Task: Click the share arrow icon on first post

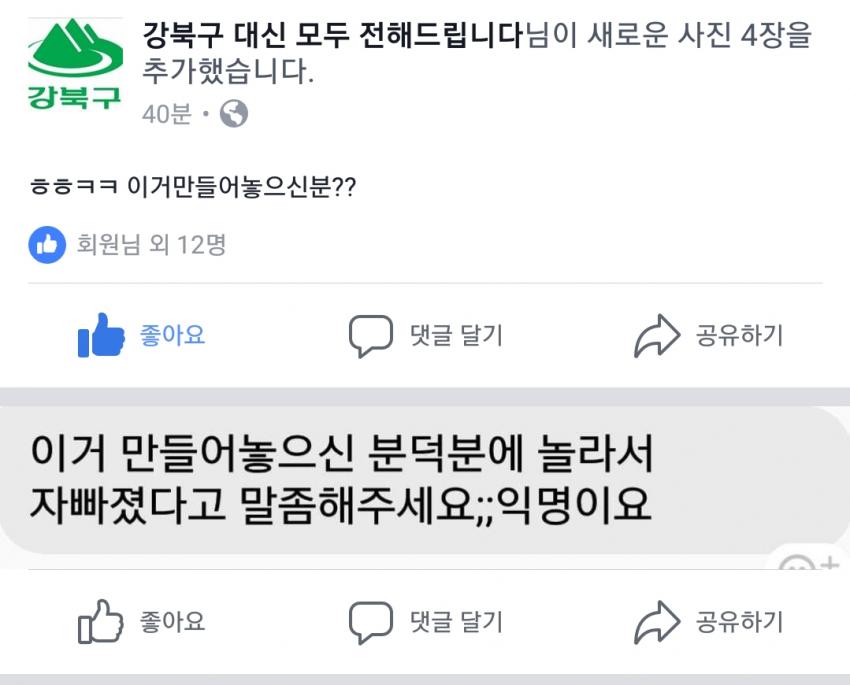Action: point(656,336)
